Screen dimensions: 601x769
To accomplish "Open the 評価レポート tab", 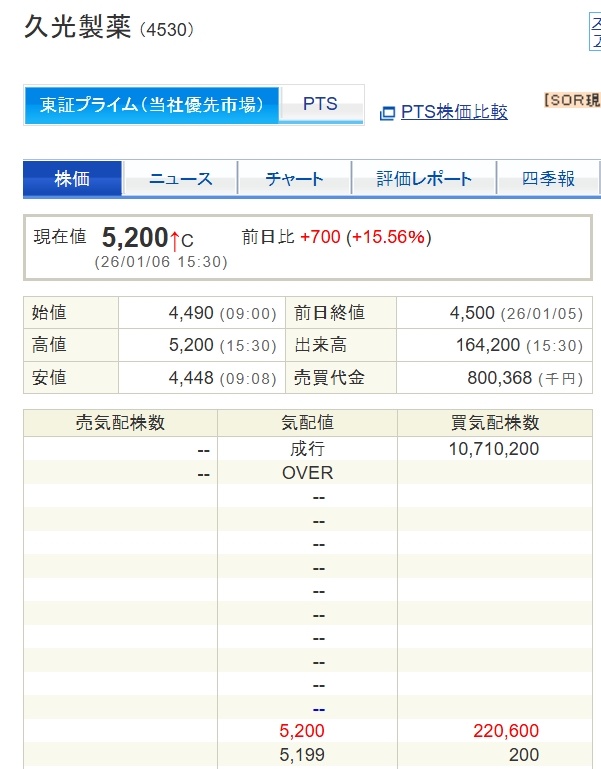I will 424,179.
